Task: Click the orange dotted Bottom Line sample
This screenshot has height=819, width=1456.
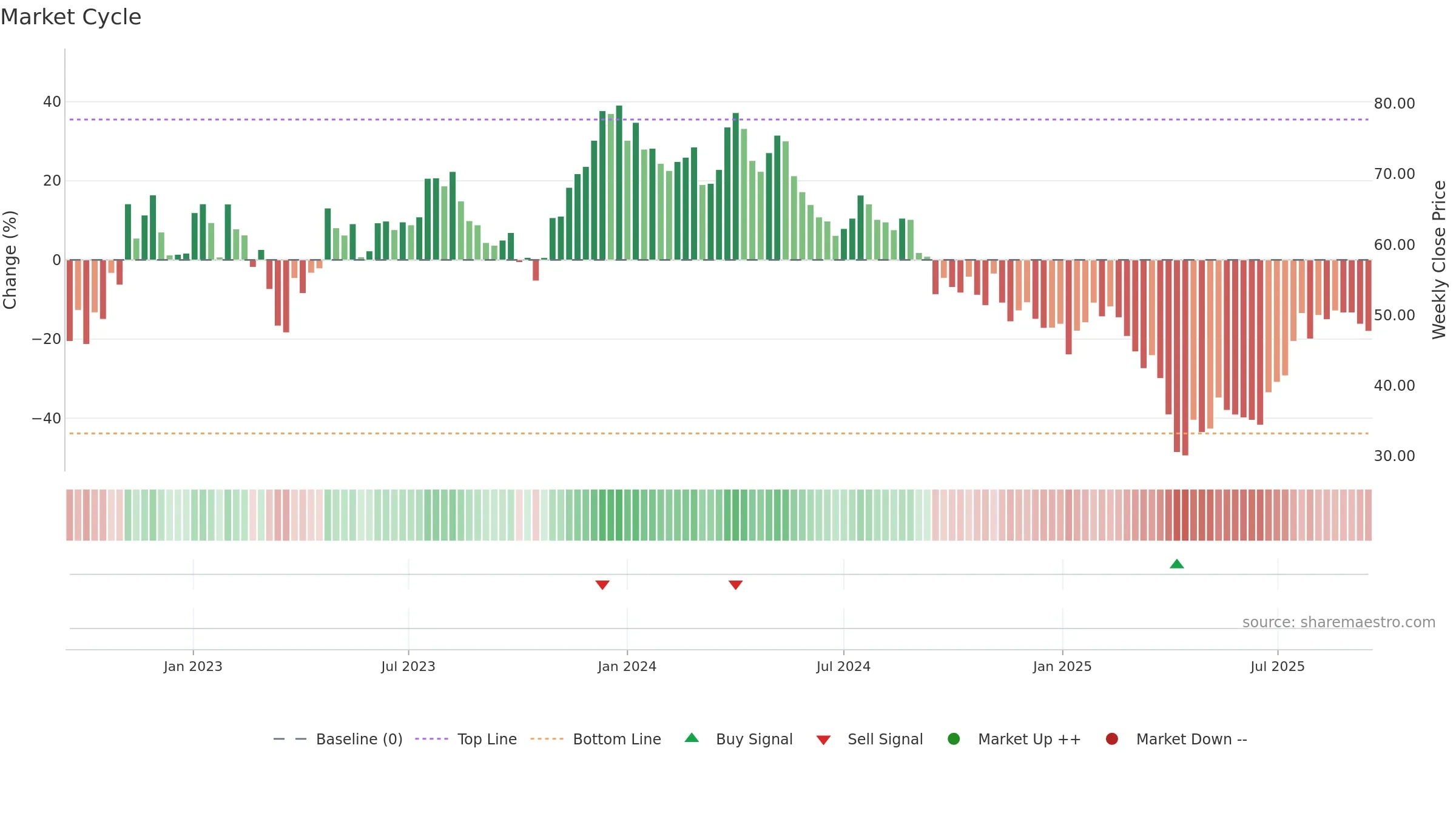Action: click(547, 739)
